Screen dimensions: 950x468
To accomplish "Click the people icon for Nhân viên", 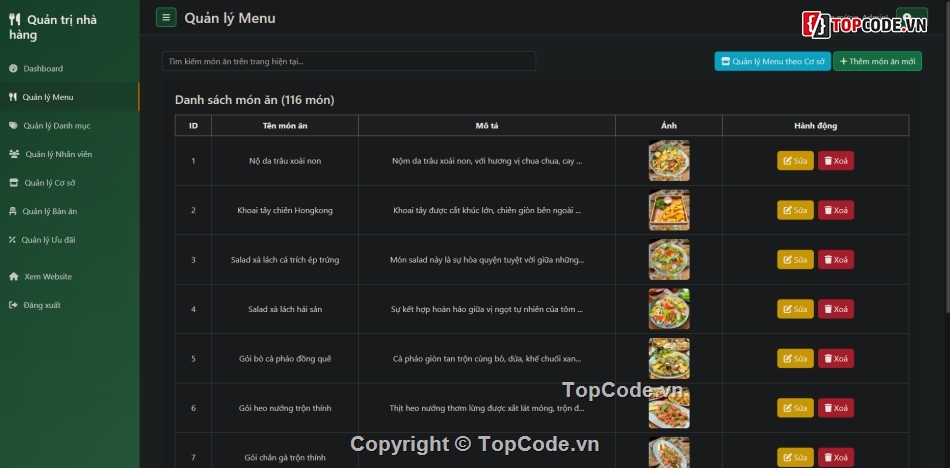I will pyautogui.click(x=15, y=154).
